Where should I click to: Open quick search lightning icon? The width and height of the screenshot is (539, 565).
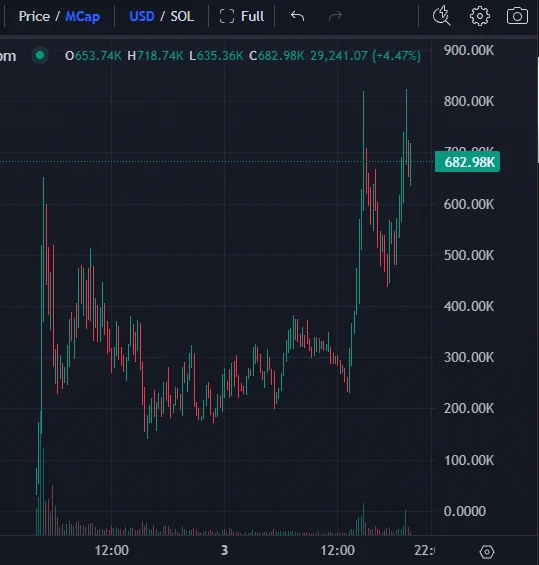(442, 16)
